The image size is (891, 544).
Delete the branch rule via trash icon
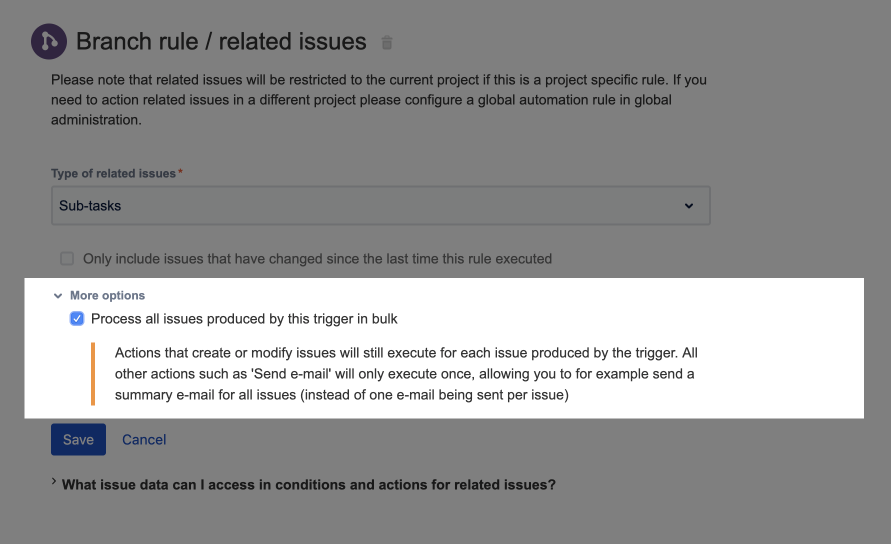click(387, 43)
